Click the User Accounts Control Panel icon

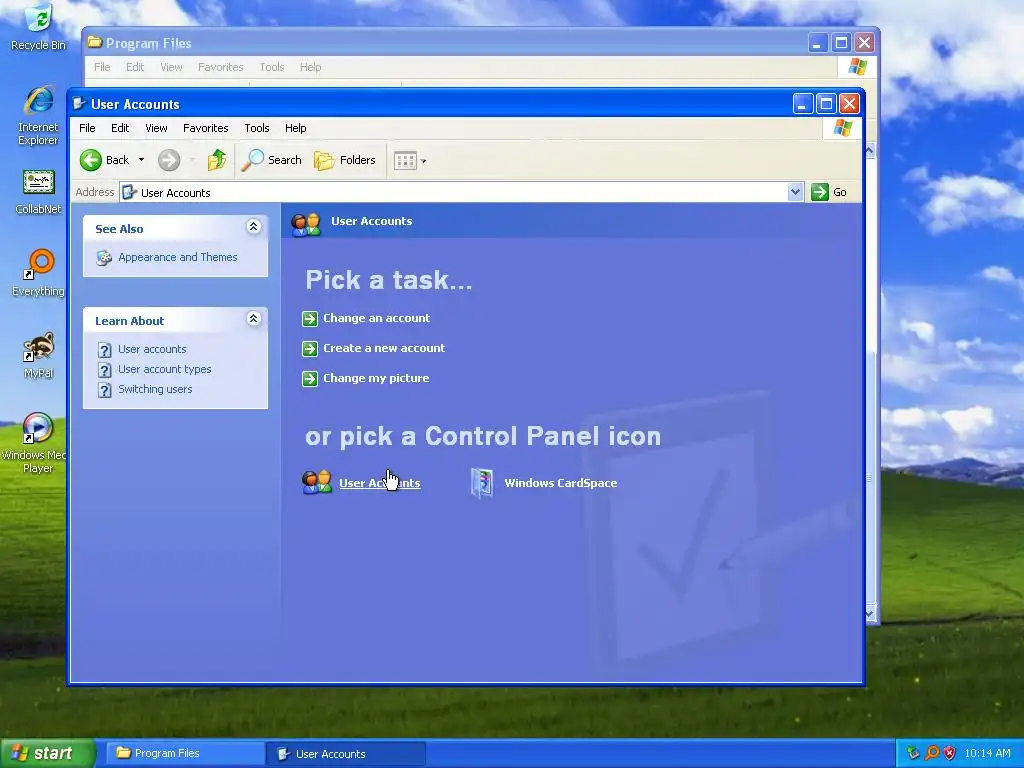pos(317,483)
